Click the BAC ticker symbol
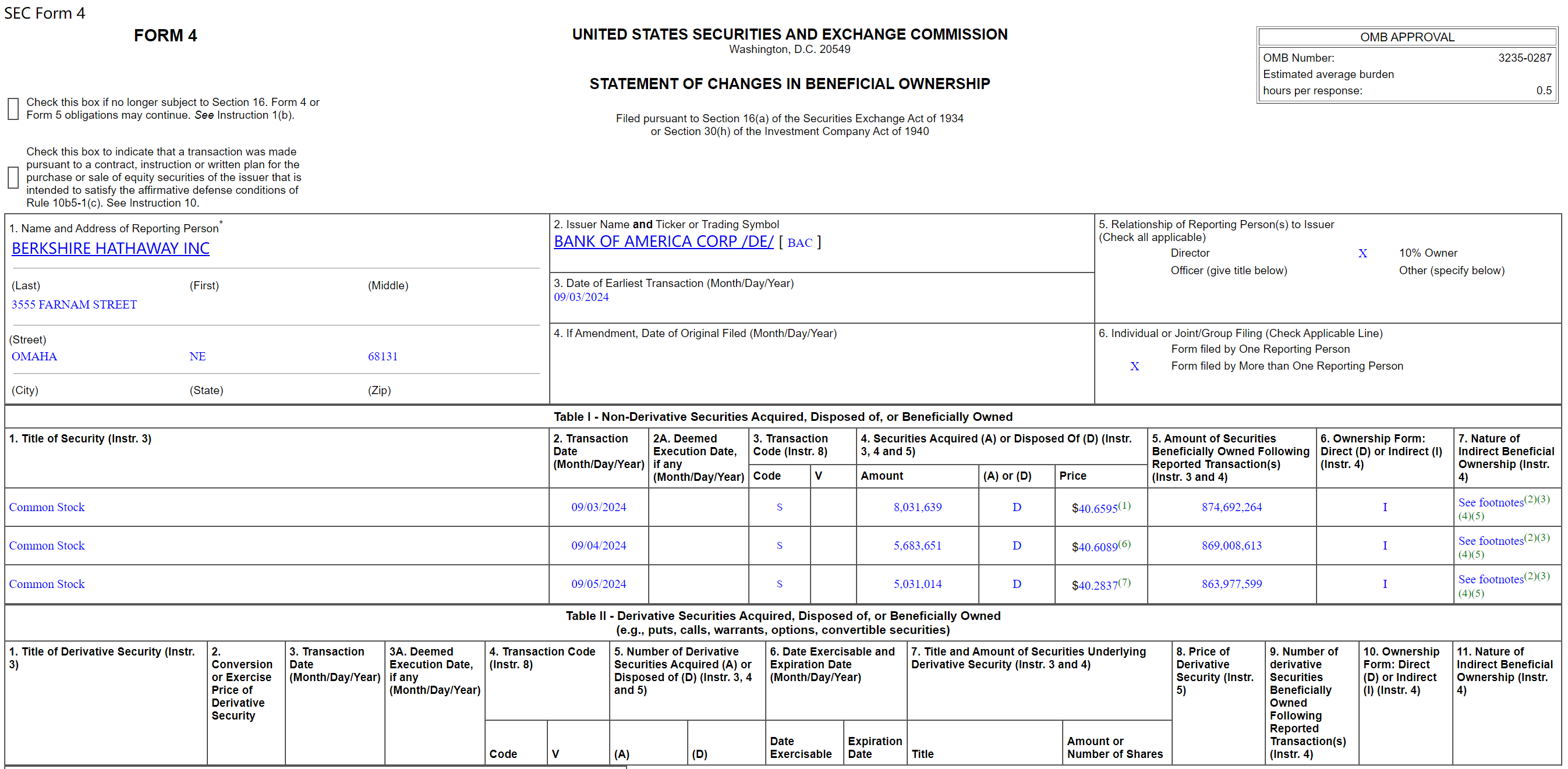 [x=799, y=243]
